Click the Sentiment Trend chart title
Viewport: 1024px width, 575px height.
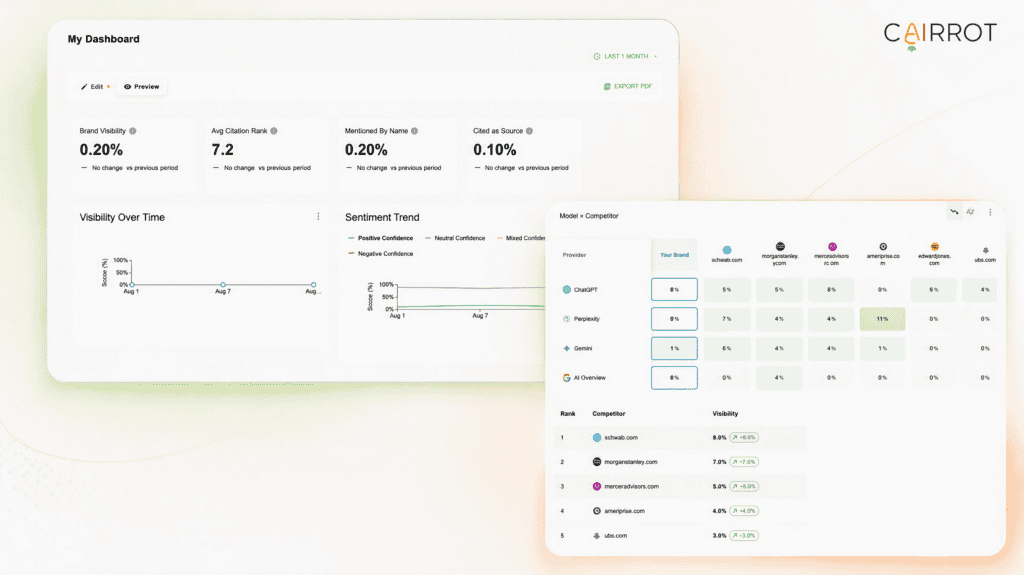(382, 217)
